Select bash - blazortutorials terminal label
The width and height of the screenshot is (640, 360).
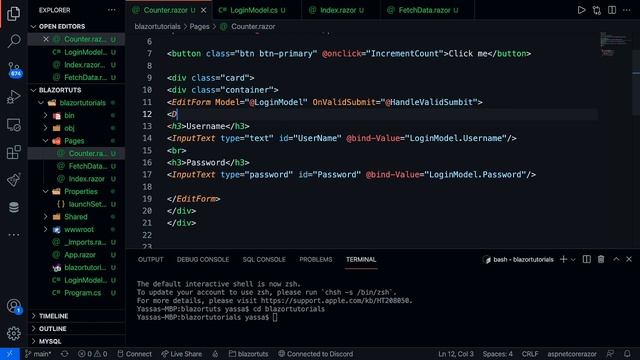coord(518,260)
